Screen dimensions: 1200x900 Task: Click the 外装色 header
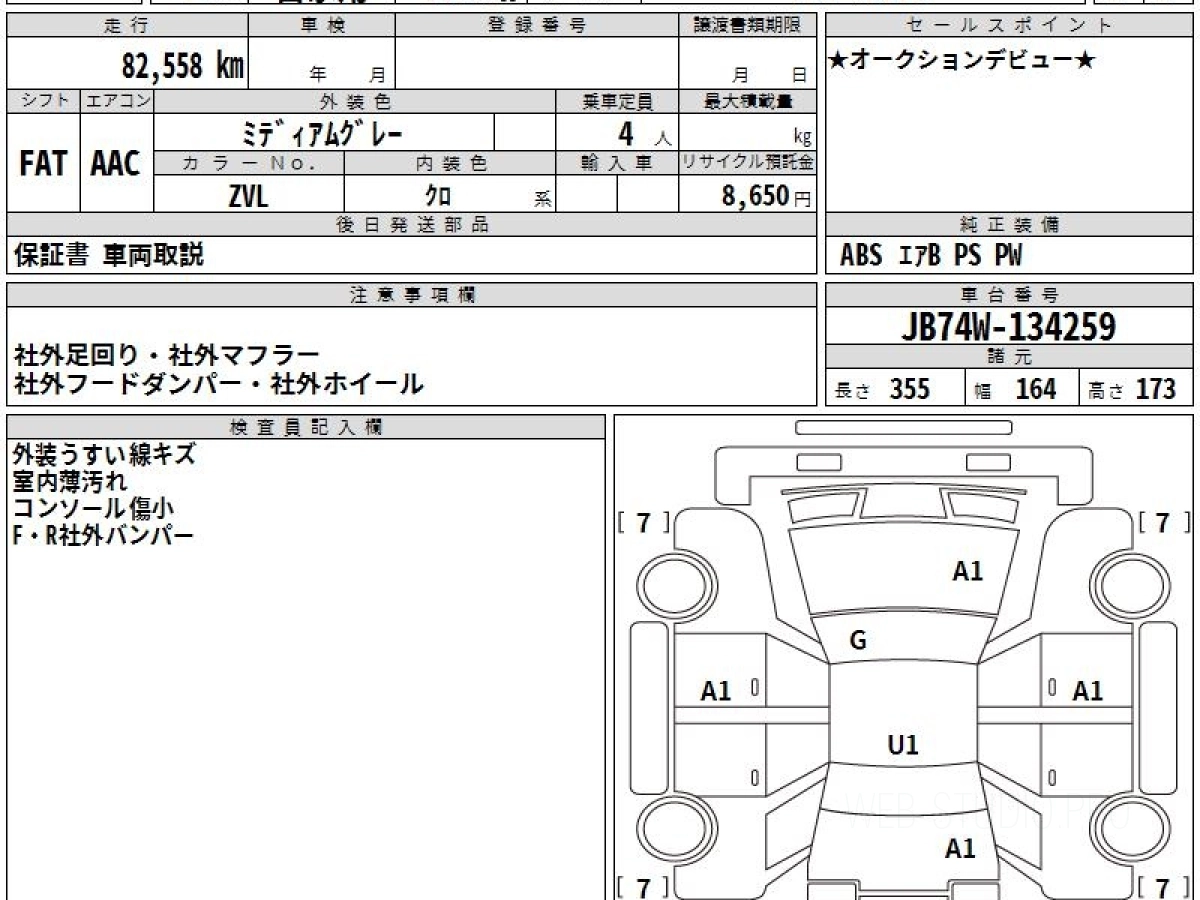(355, 101)
